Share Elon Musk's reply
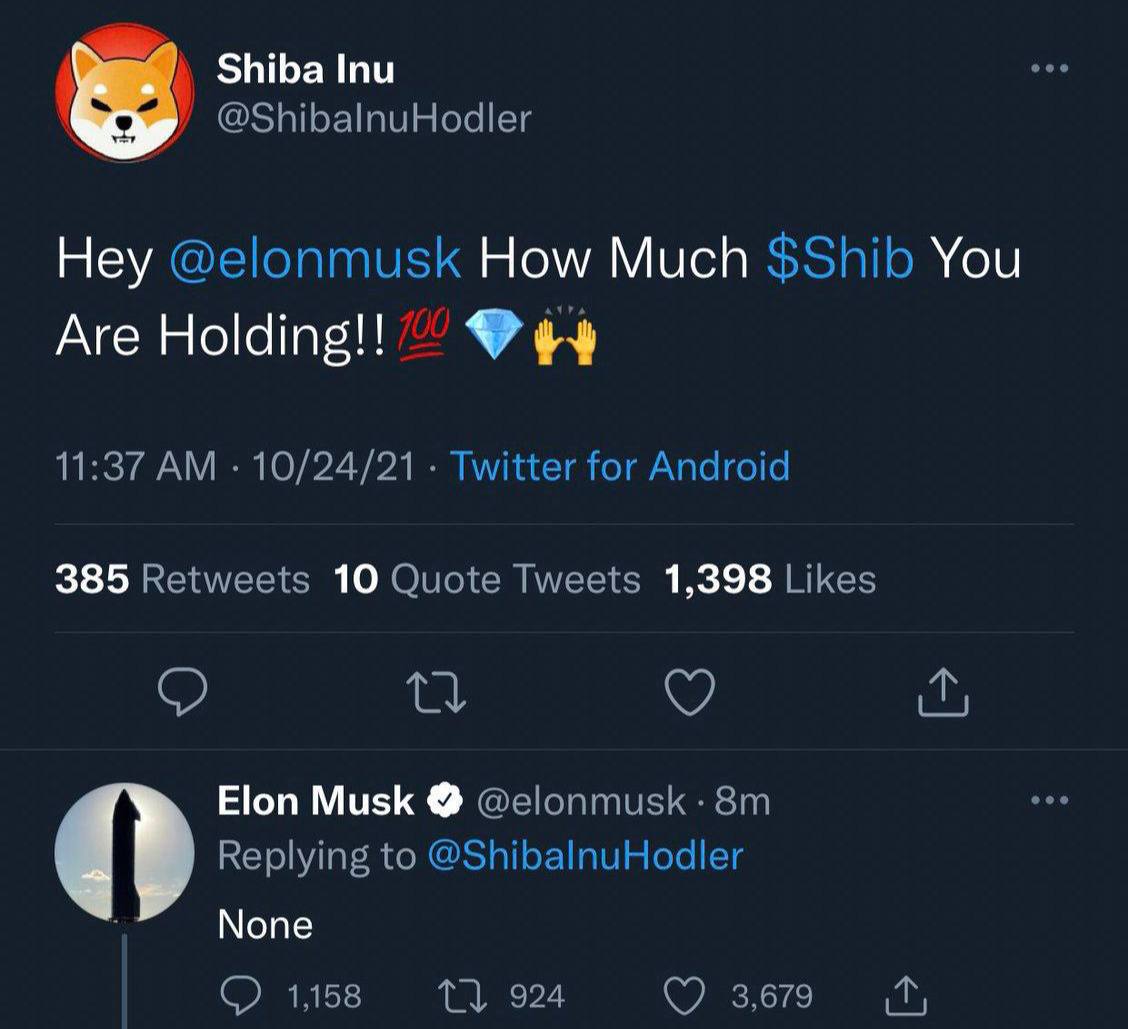Viewport: 1128px width, 1029px height. click(906, 996)
